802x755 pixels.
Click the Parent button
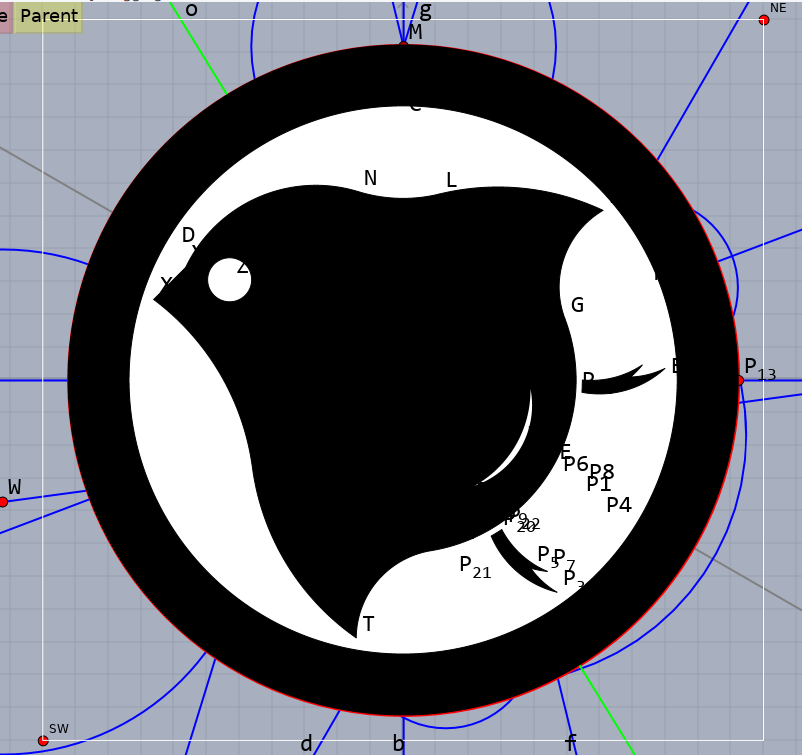48,16
